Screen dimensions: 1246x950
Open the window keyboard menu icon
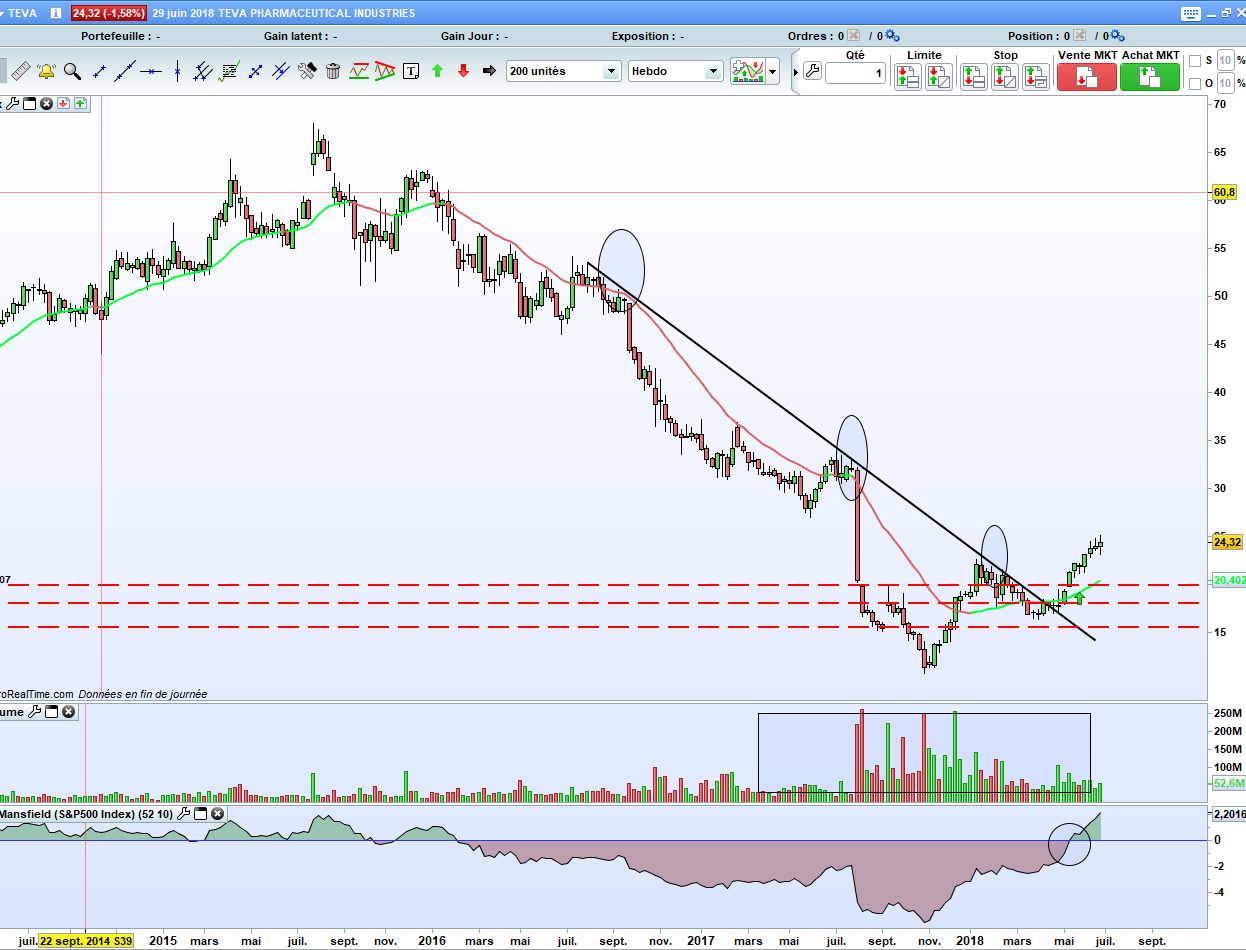pyautogui.click(x=1190, y=13)
